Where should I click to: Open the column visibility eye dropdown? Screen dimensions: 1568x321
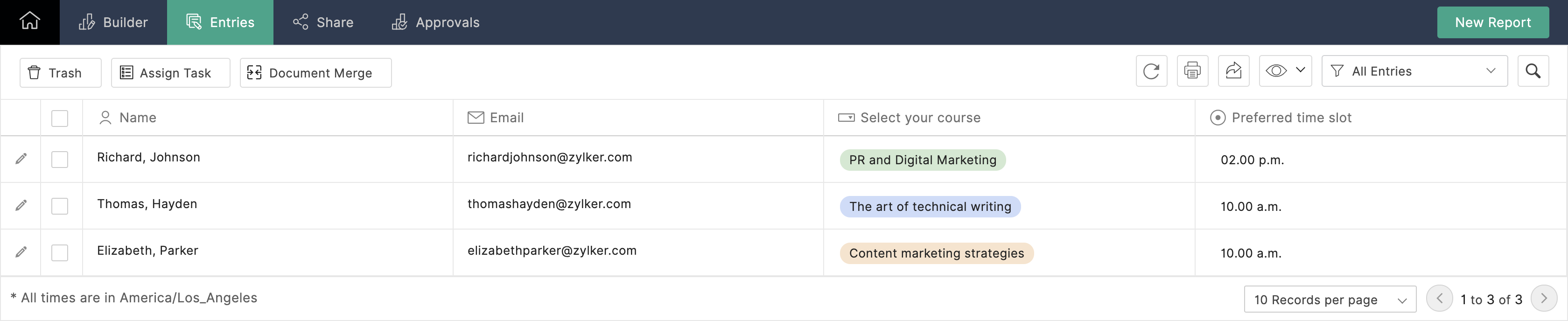(x=1284, y=71)
